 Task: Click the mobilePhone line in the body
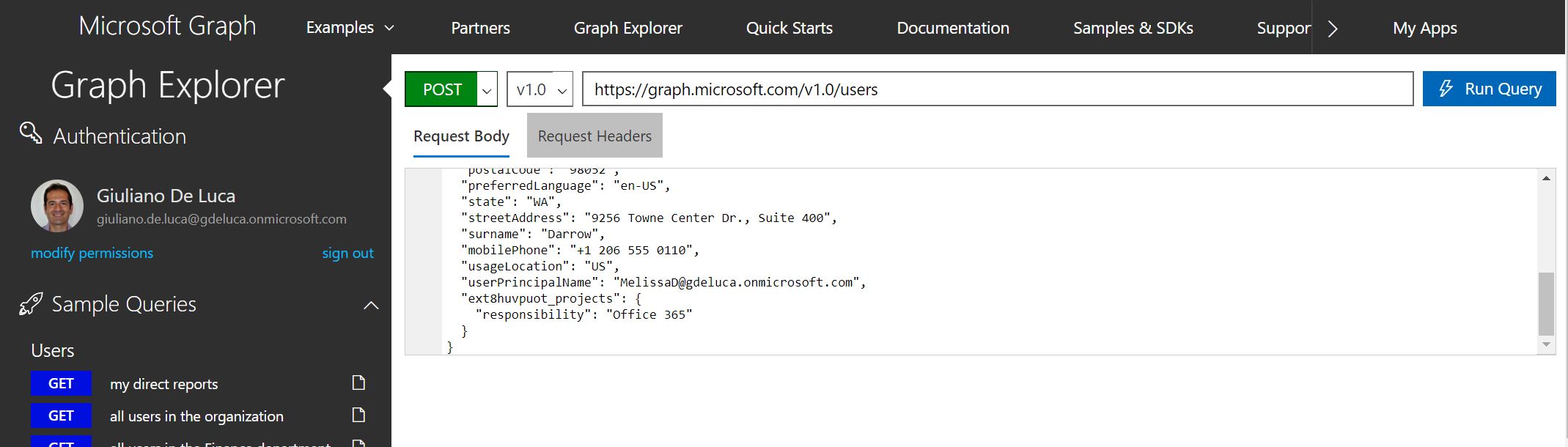point(580,250)
